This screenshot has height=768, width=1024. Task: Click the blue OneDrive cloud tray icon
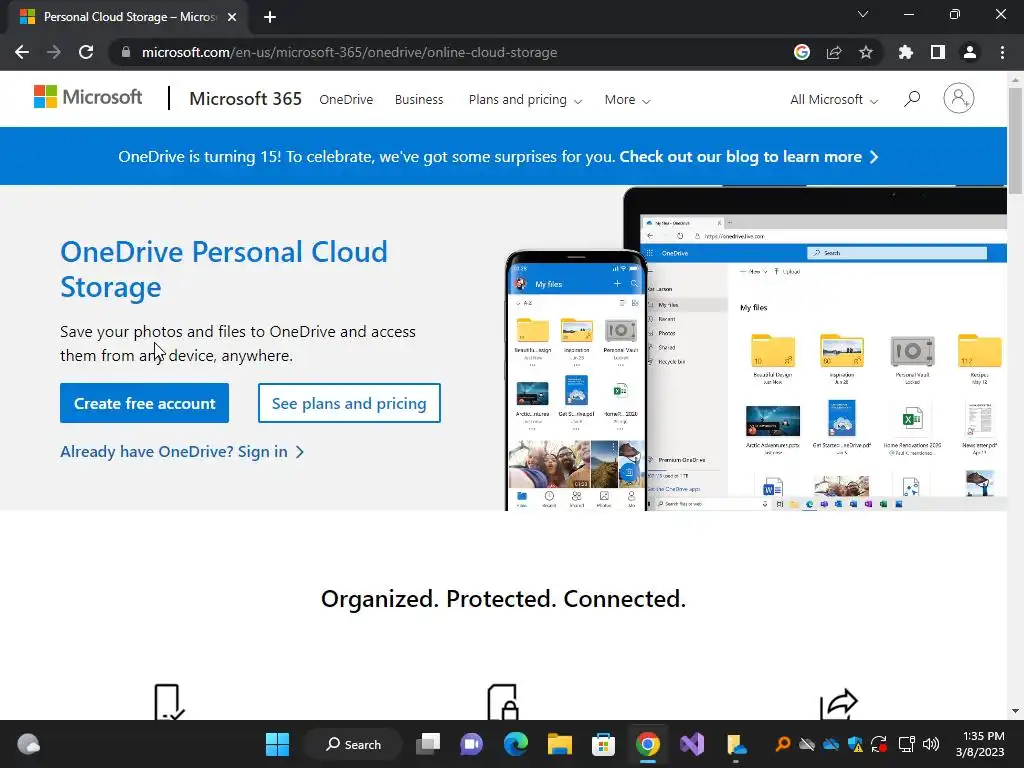(x=831, y=744)
